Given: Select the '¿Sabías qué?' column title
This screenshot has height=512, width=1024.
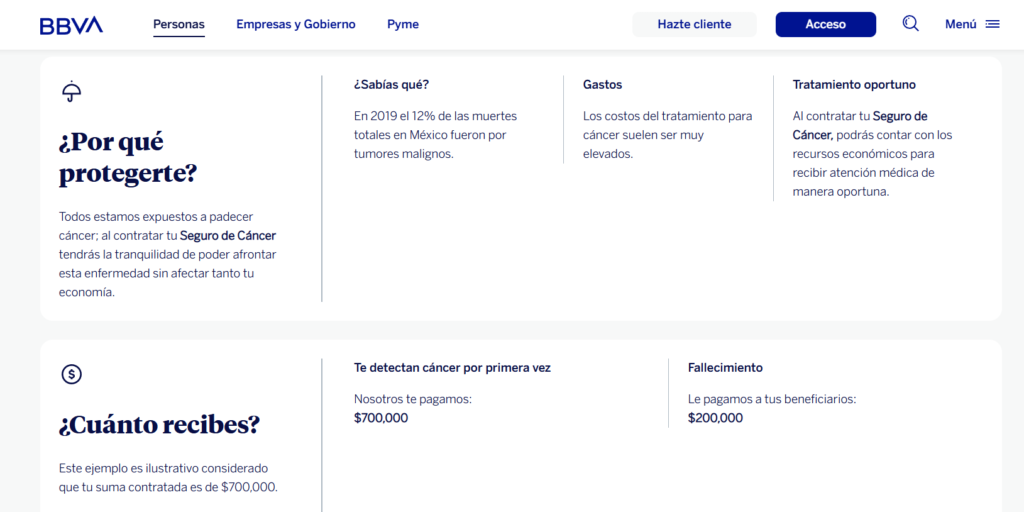Looking at the screenshot, I should pyautogui.click(x=391, y=85).
